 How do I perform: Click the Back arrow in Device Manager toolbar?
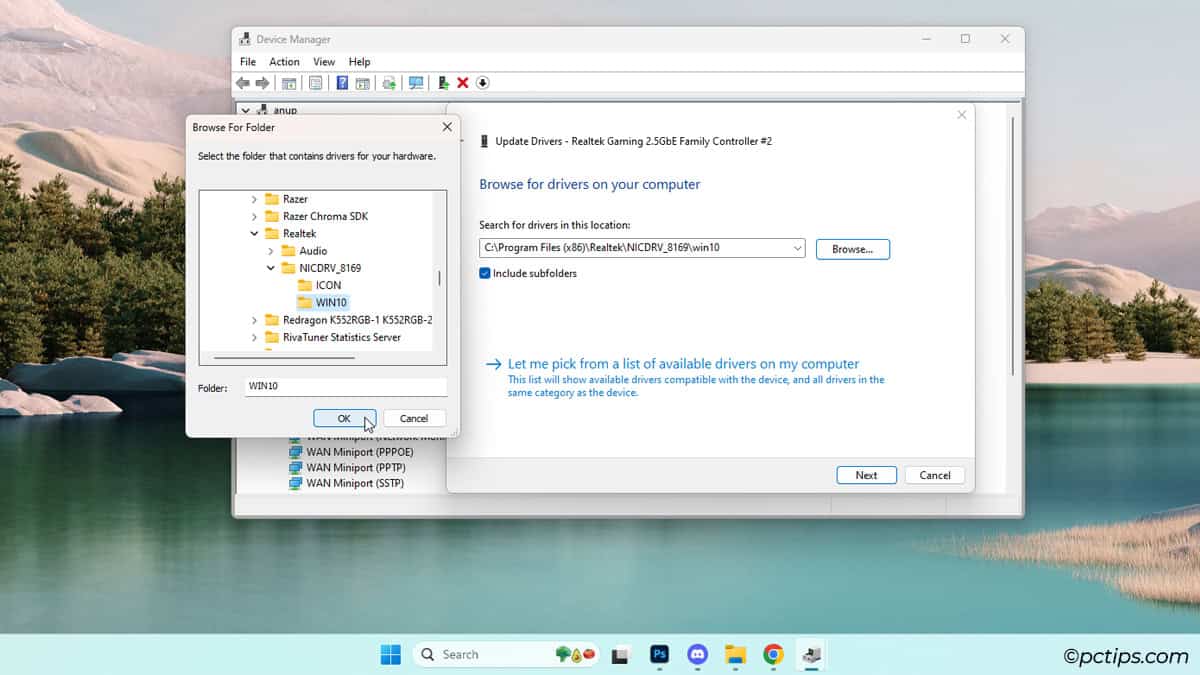coord(243,83)
